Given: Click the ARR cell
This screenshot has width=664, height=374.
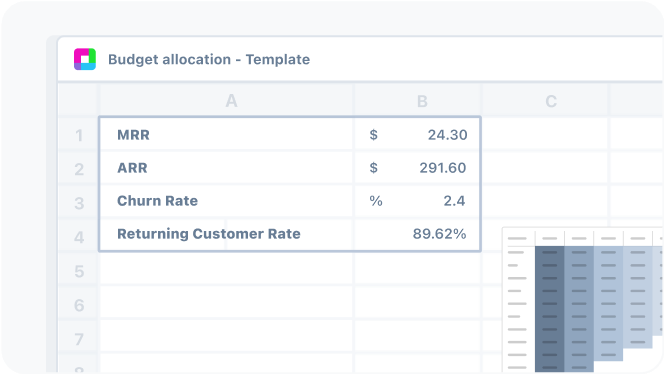Looking at the screenshot, I should 227,168.
